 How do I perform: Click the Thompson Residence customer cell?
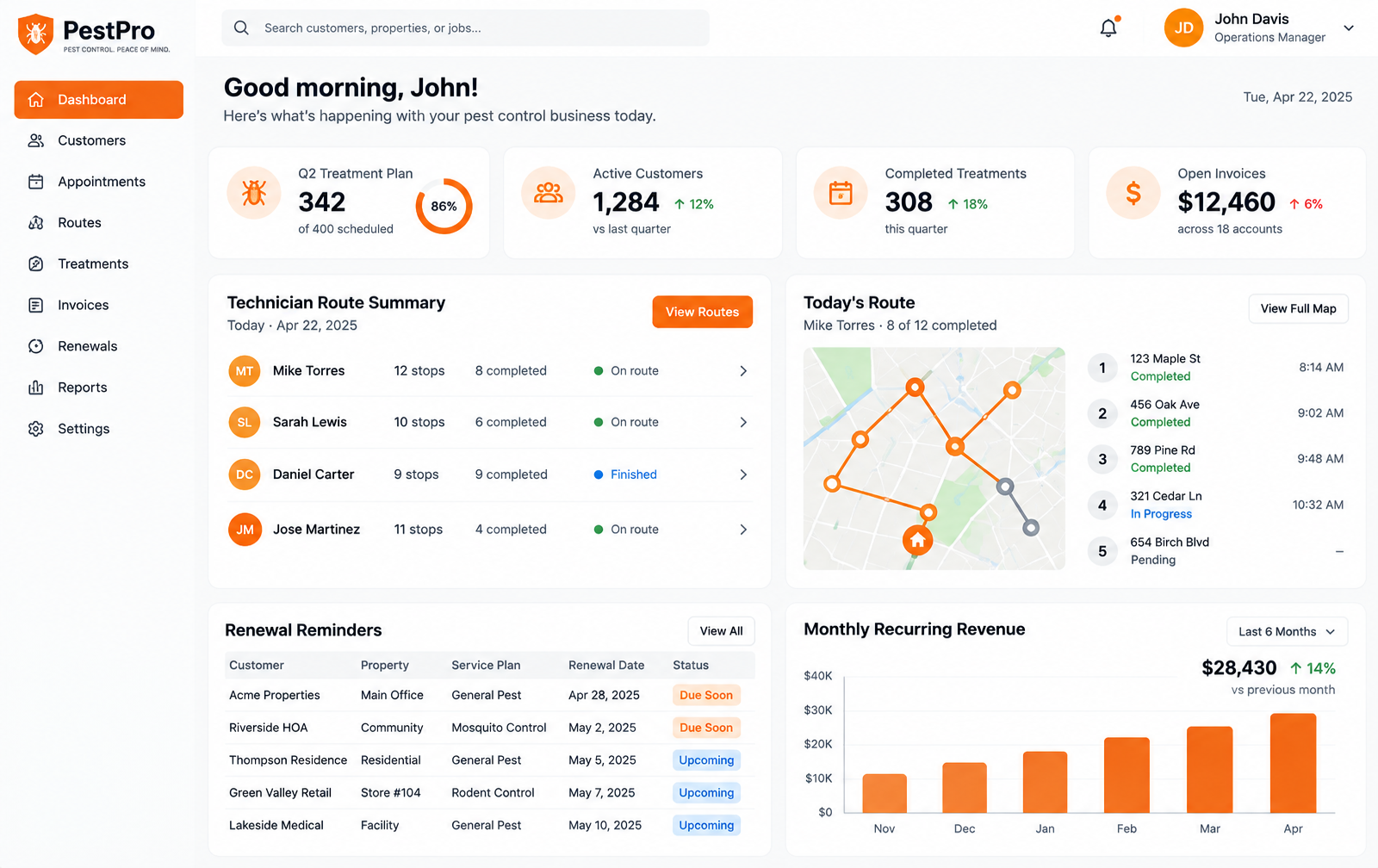click(288, 760)
